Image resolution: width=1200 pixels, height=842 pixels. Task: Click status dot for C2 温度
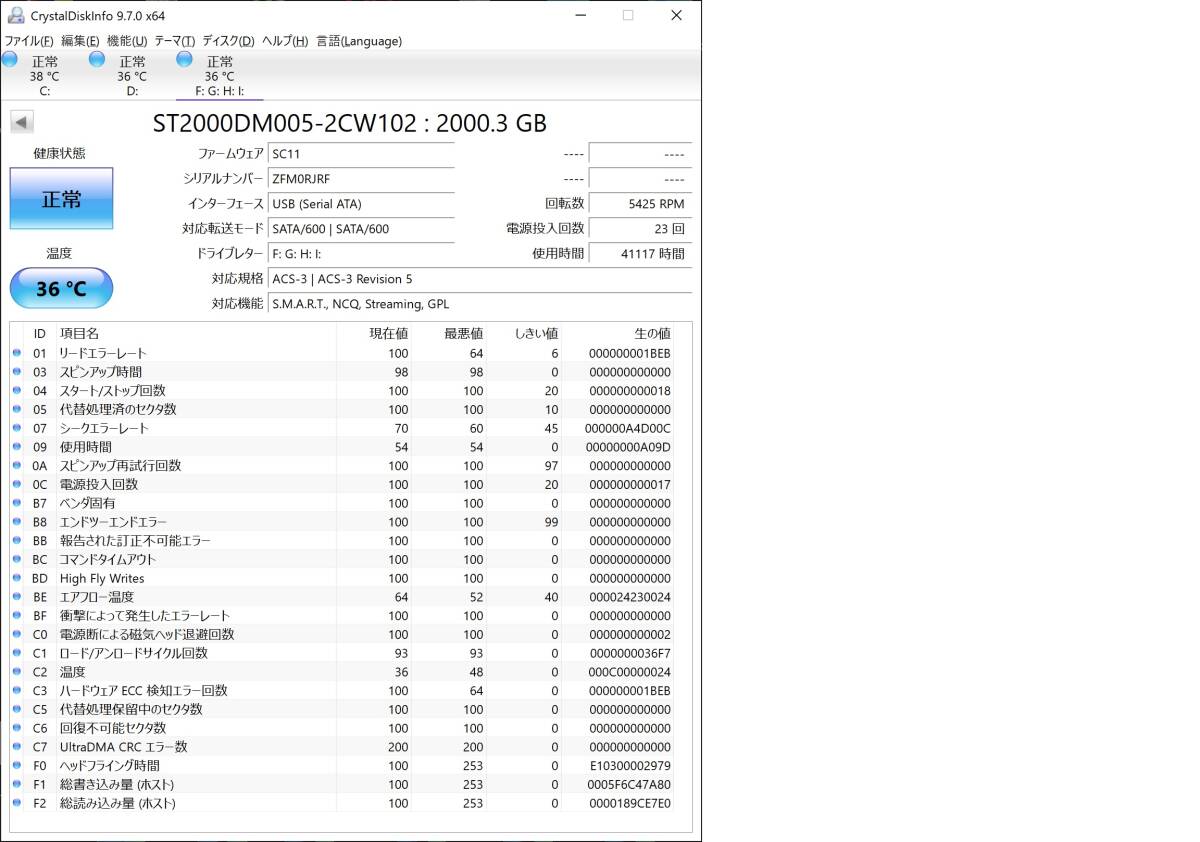click(x=16, y=672)
